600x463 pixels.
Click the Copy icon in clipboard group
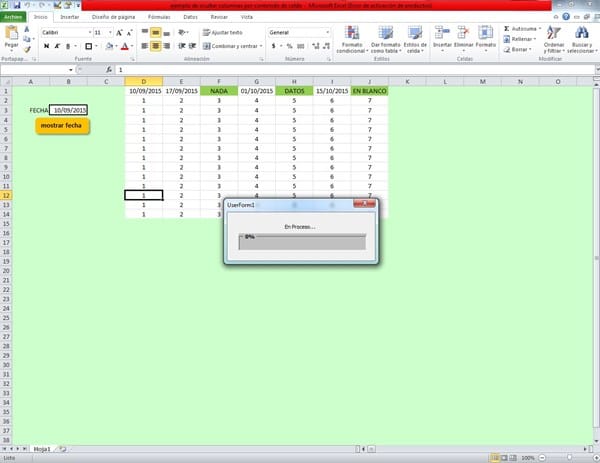coord(26,39)
